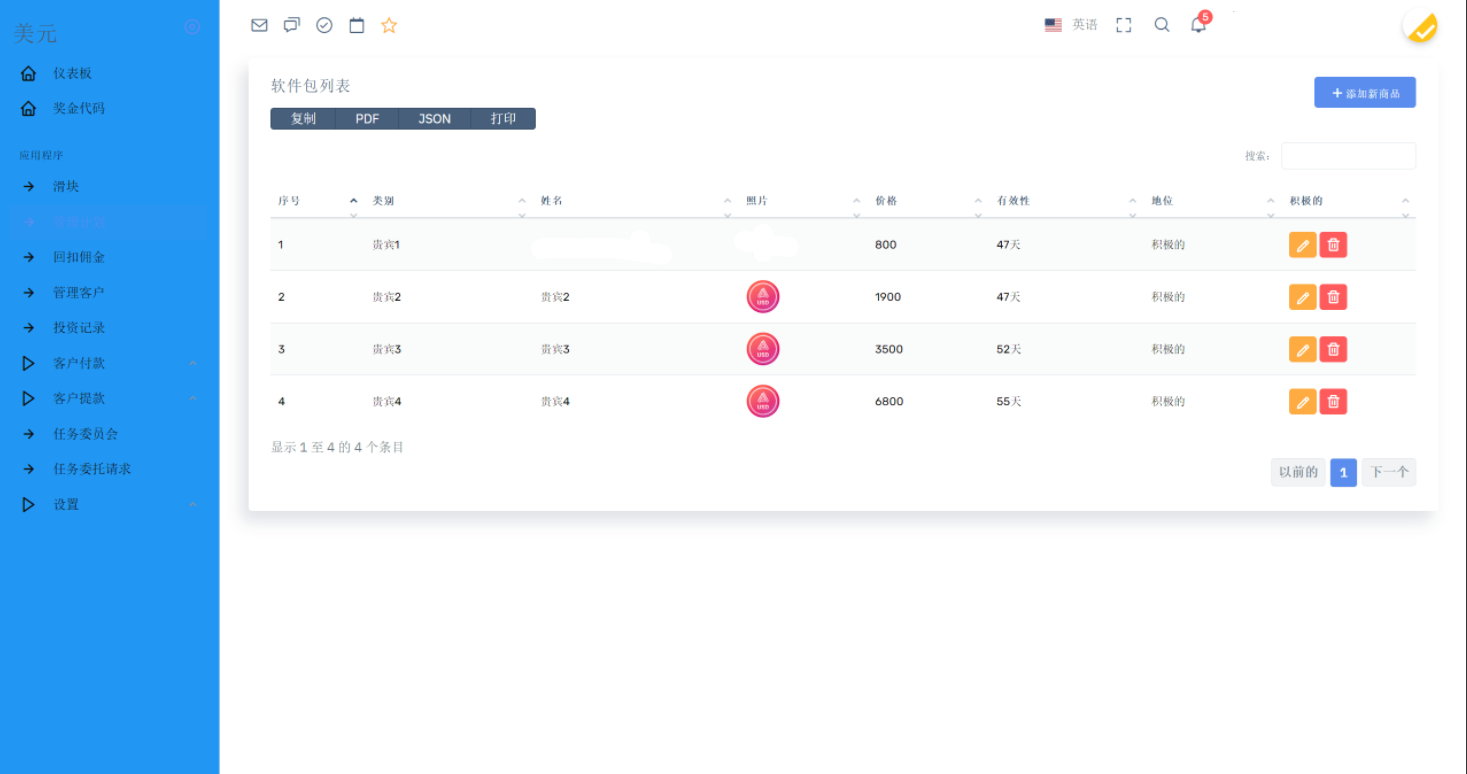The width and height of the screenshot is (1467, 774).
Task: Click the 复制 export button
Action: [x=303, y=119]
